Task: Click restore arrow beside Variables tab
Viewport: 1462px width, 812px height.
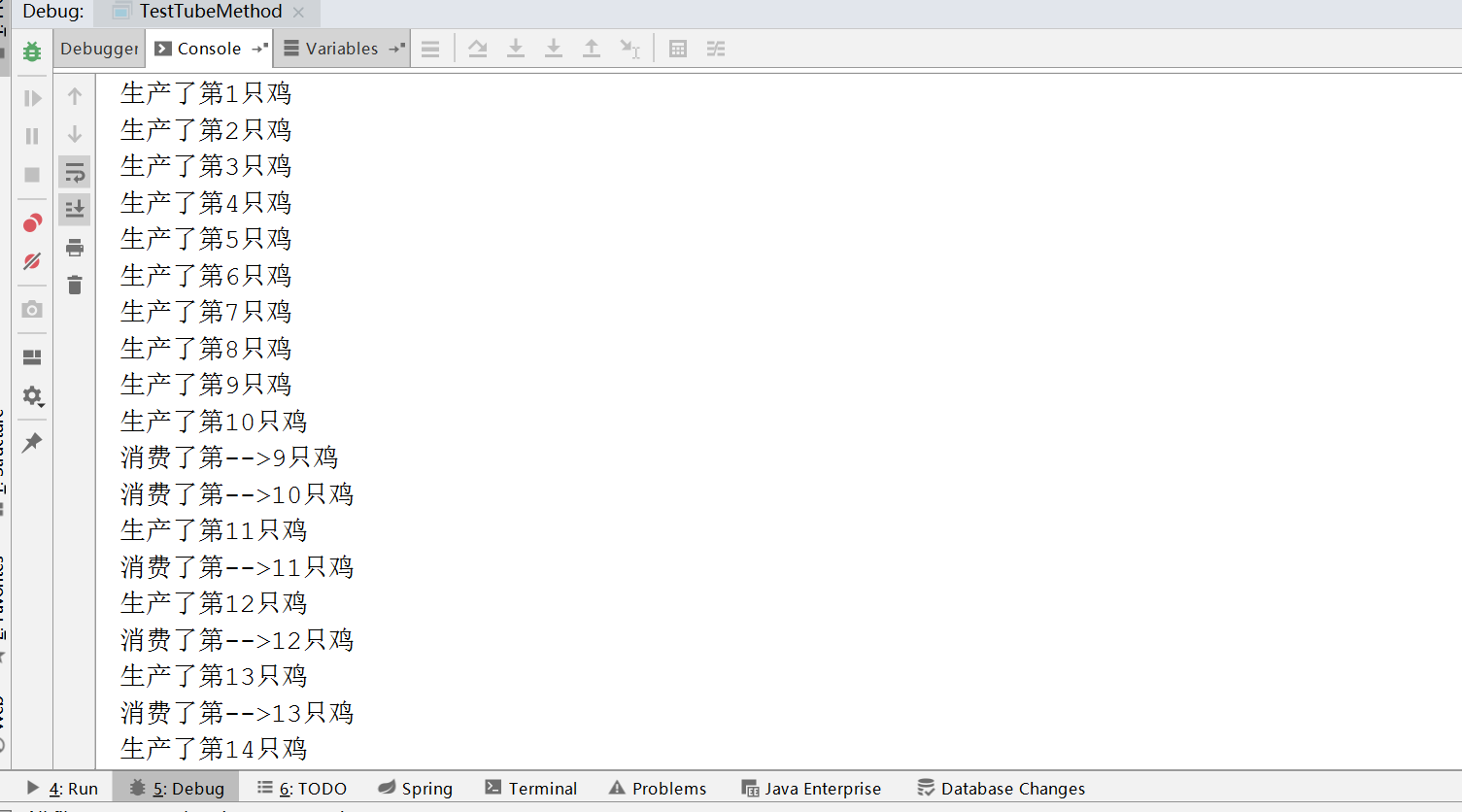Action: pos(396,48)
